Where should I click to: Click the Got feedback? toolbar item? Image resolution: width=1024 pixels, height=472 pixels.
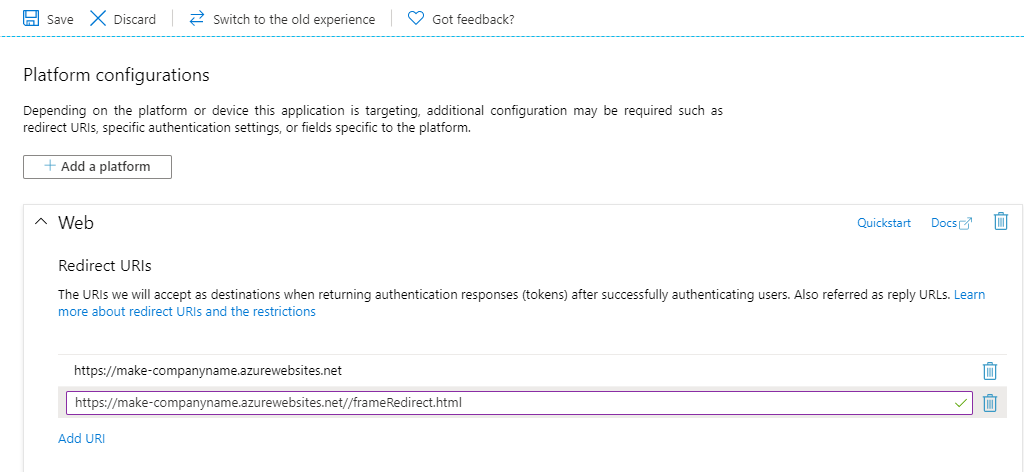(x=473, y=19)
